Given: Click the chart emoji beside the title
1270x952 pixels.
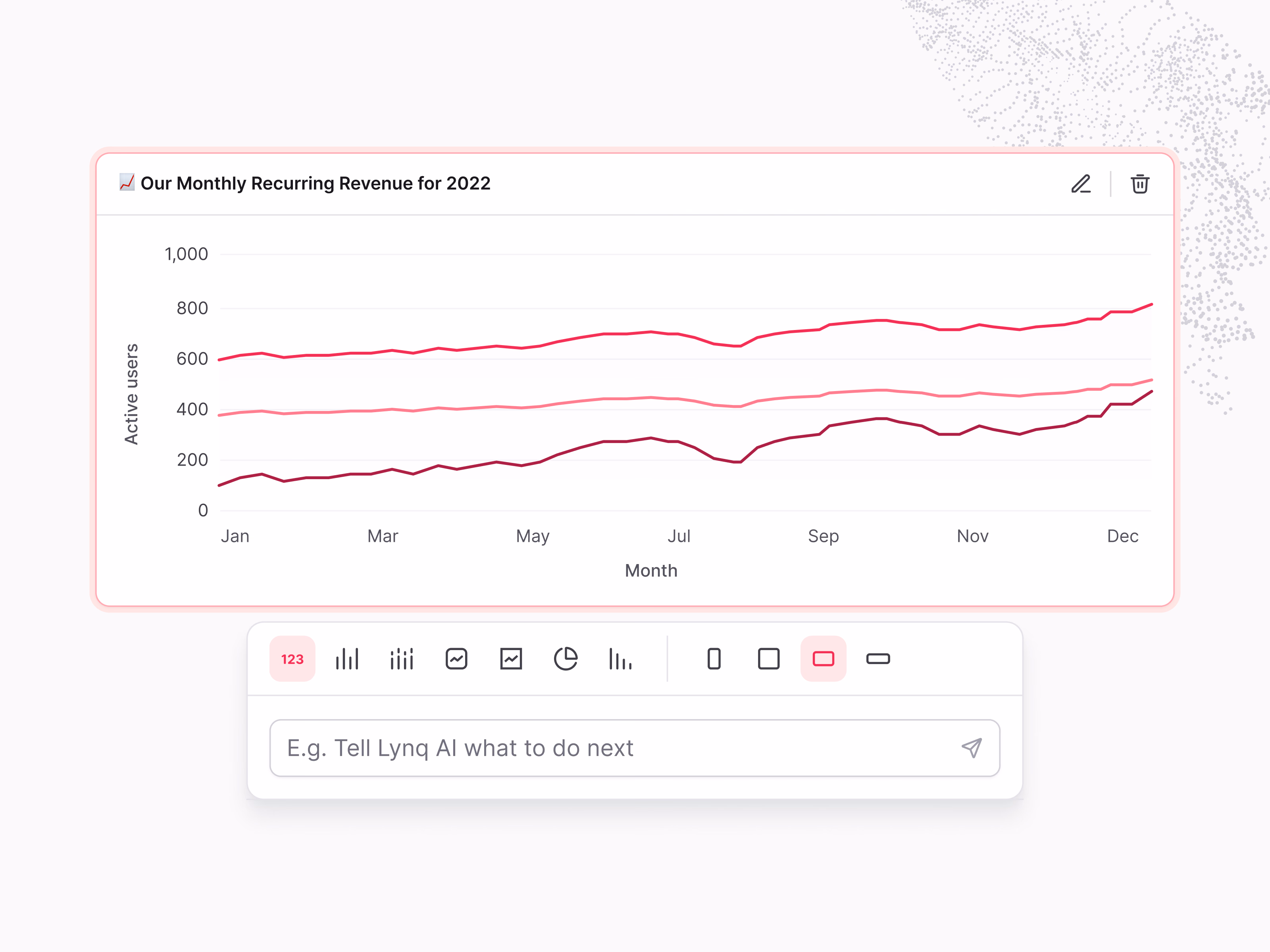Looking at the screenshot, I should 127,182.
